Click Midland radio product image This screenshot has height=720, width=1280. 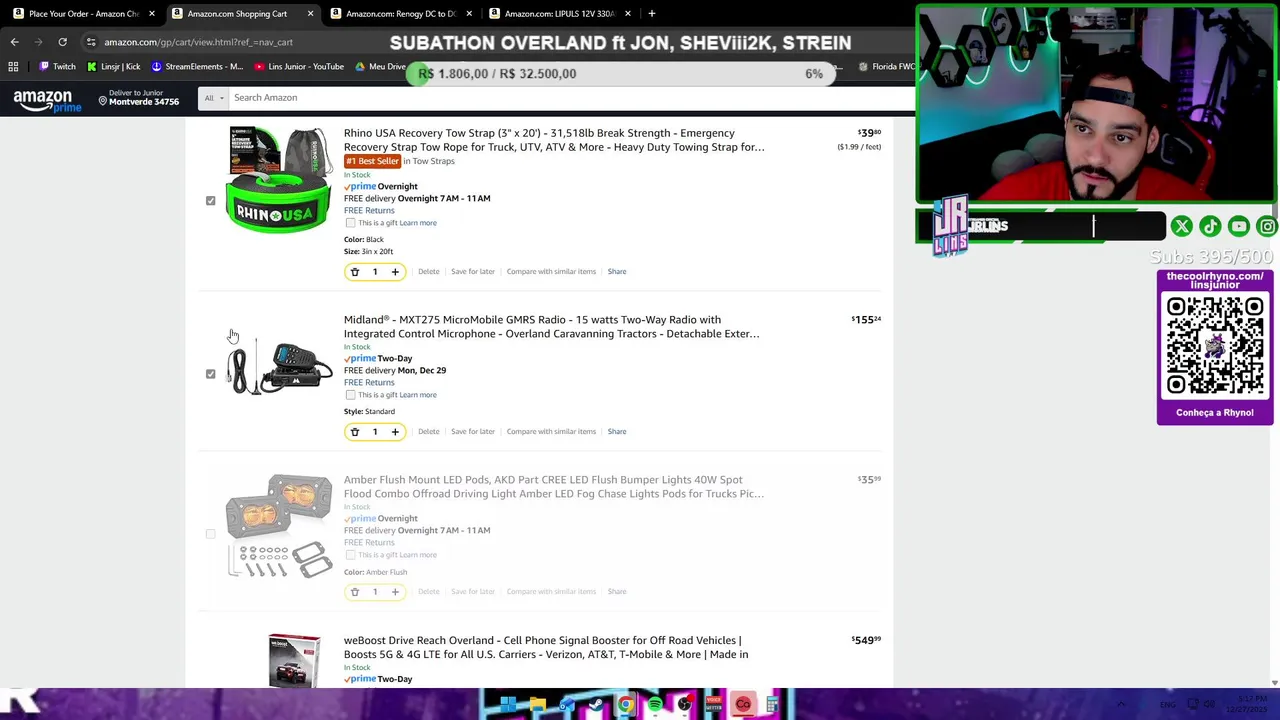pos(279,367)
